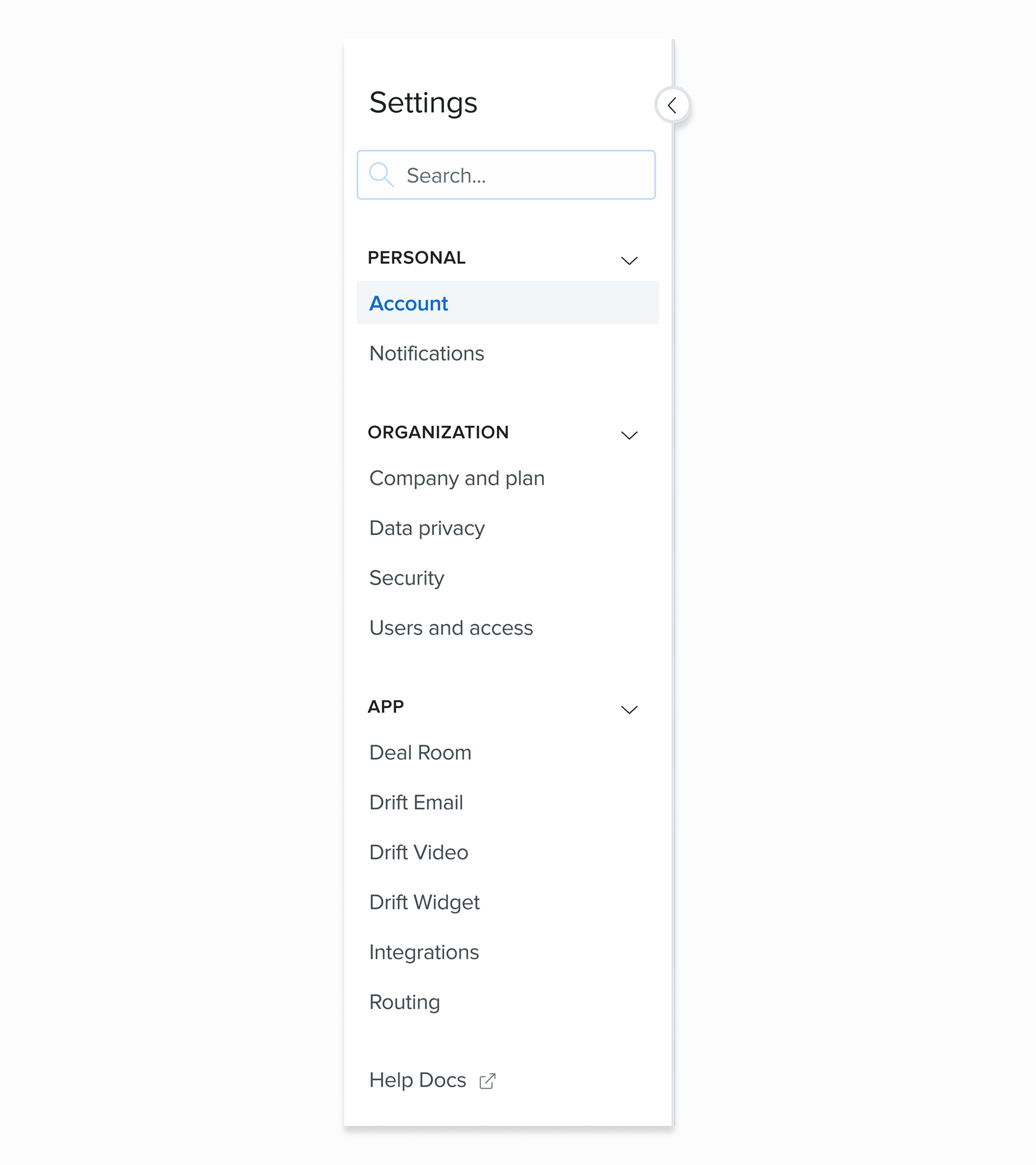This screenshot has height=1165, width=1036.
Task: Open Company and plan settings
Action: (x=457, y=478)
